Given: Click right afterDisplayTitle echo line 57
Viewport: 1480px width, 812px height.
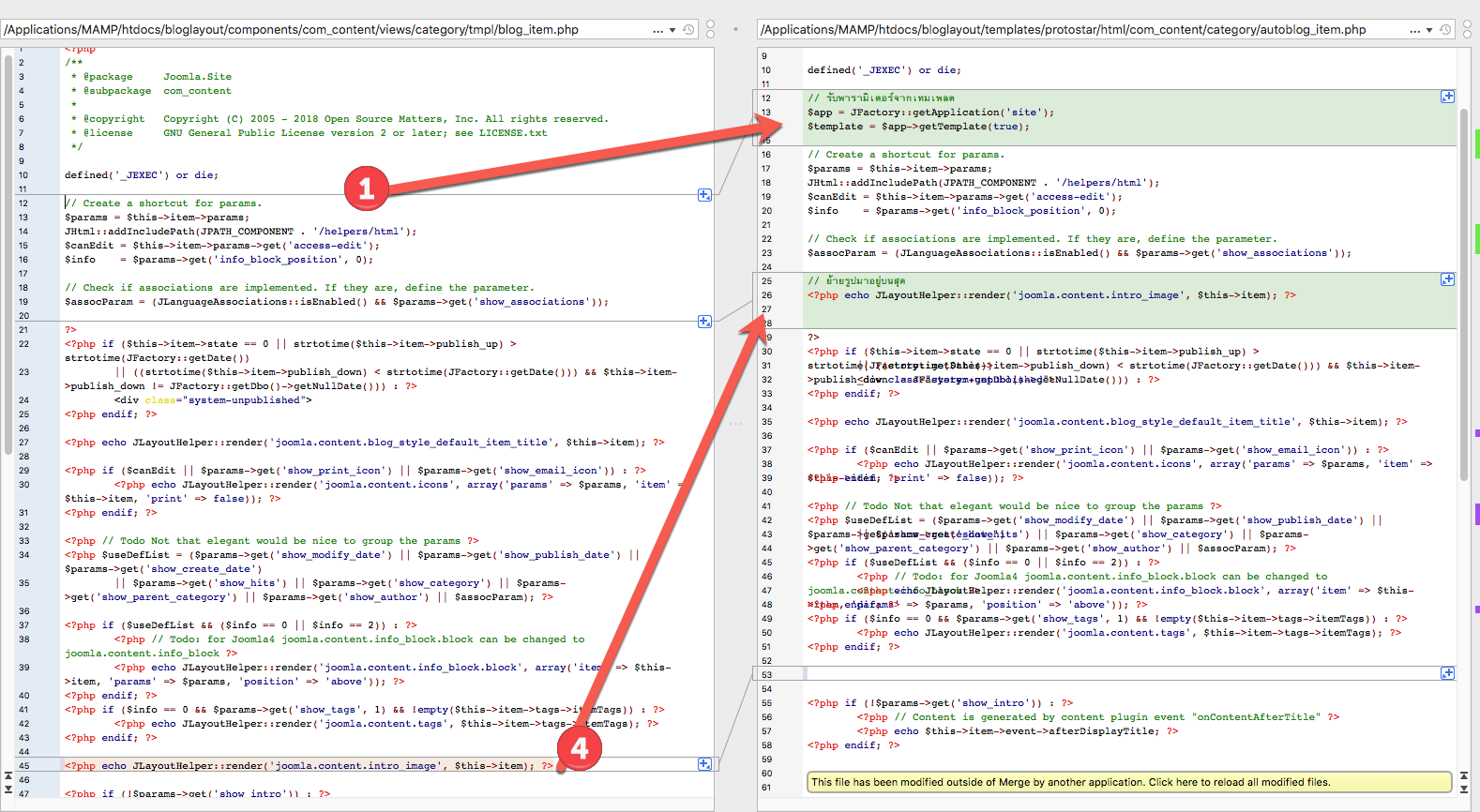Looking at the screenshot, I should [x=1018, y=731].
